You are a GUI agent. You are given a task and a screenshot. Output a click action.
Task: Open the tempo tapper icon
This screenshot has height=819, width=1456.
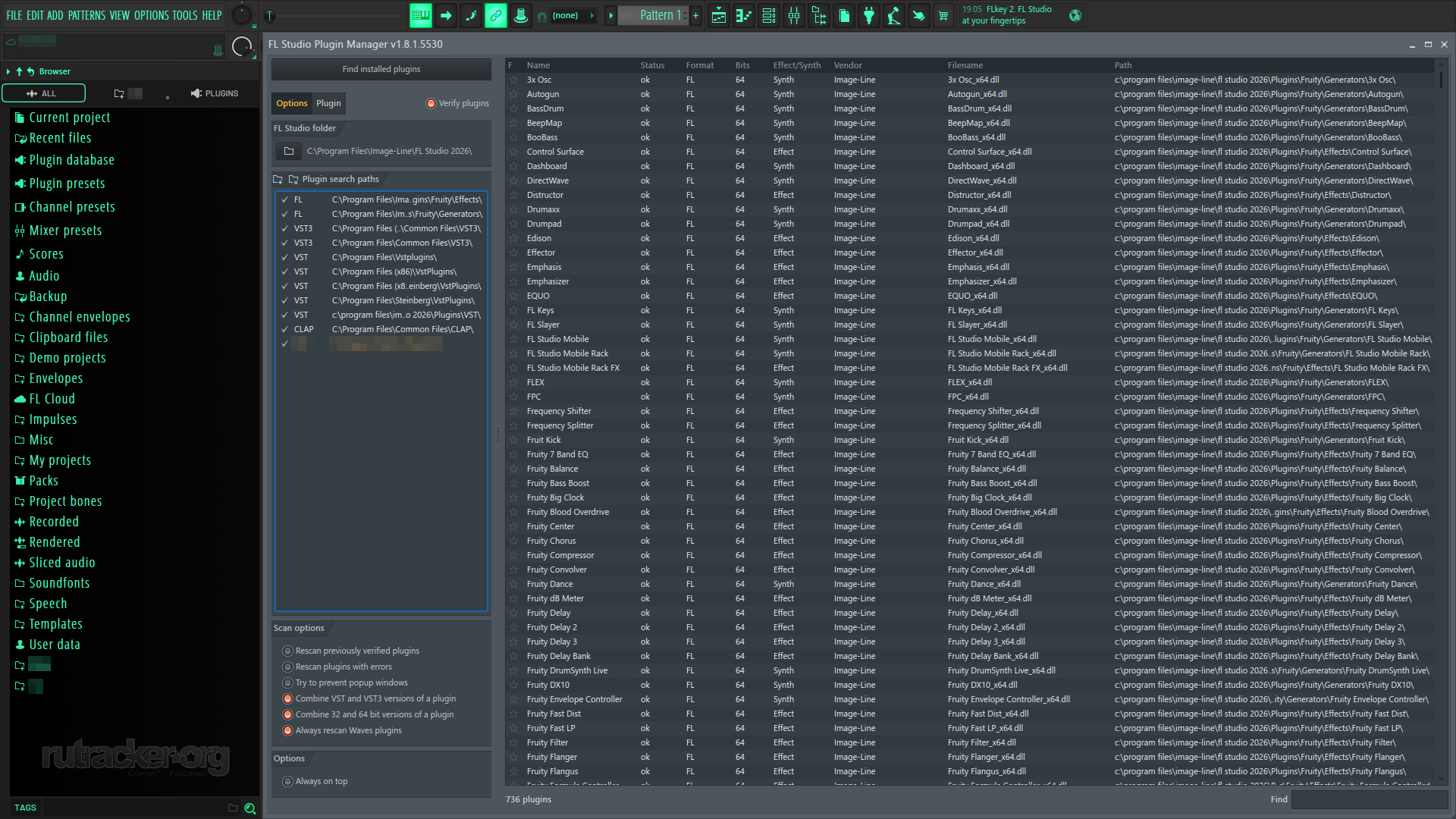click(894, 15)
